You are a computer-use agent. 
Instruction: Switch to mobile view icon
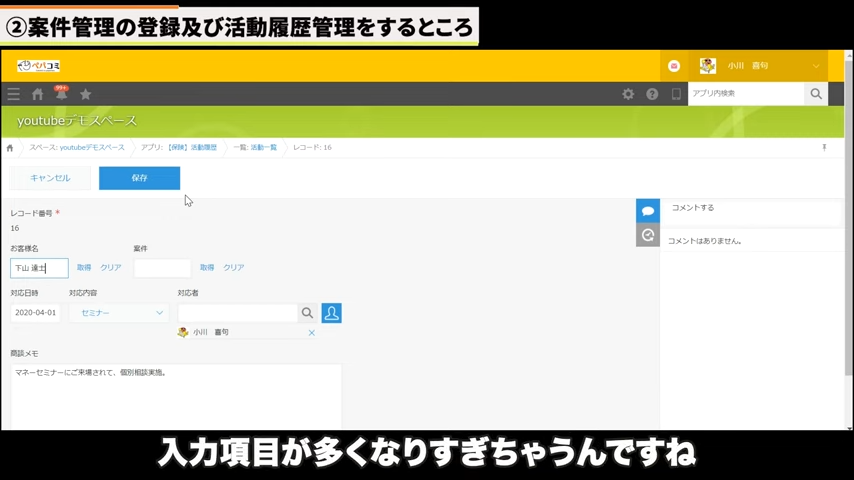(676, 94)
